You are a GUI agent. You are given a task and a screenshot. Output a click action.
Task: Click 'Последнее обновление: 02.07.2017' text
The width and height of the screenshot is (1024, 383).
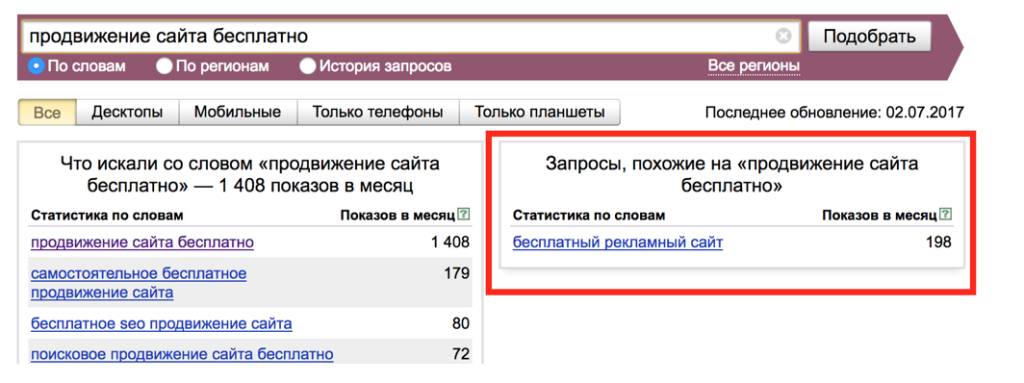[835, 112]
